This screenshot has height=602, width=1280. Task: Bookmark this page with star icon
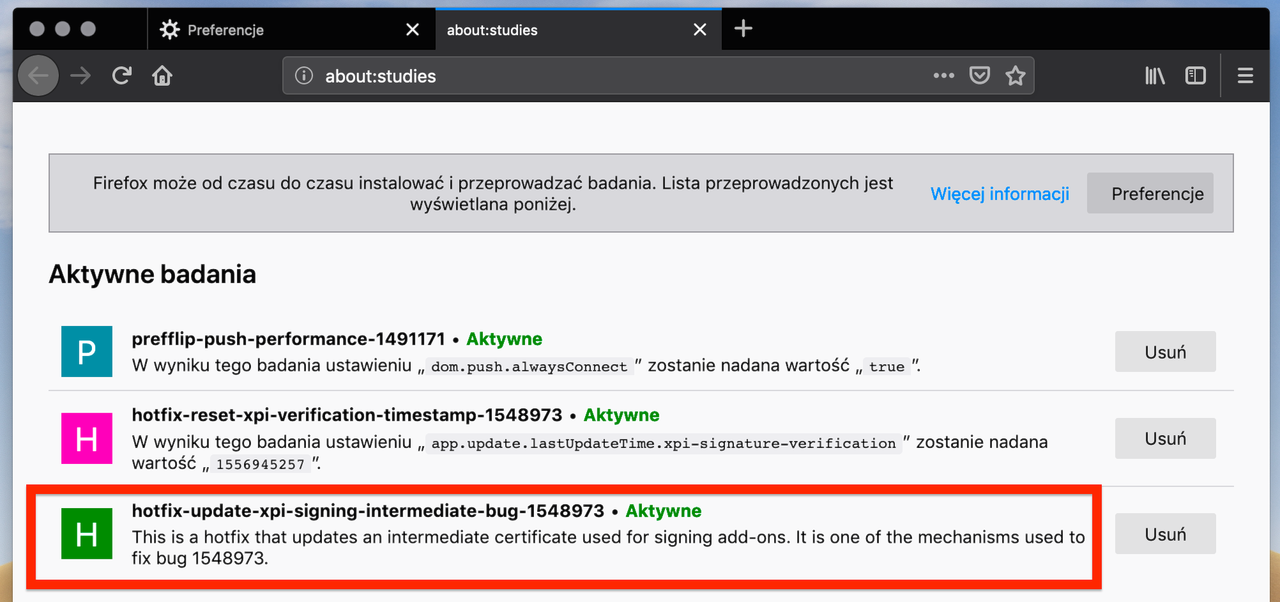click(1016, 76)
